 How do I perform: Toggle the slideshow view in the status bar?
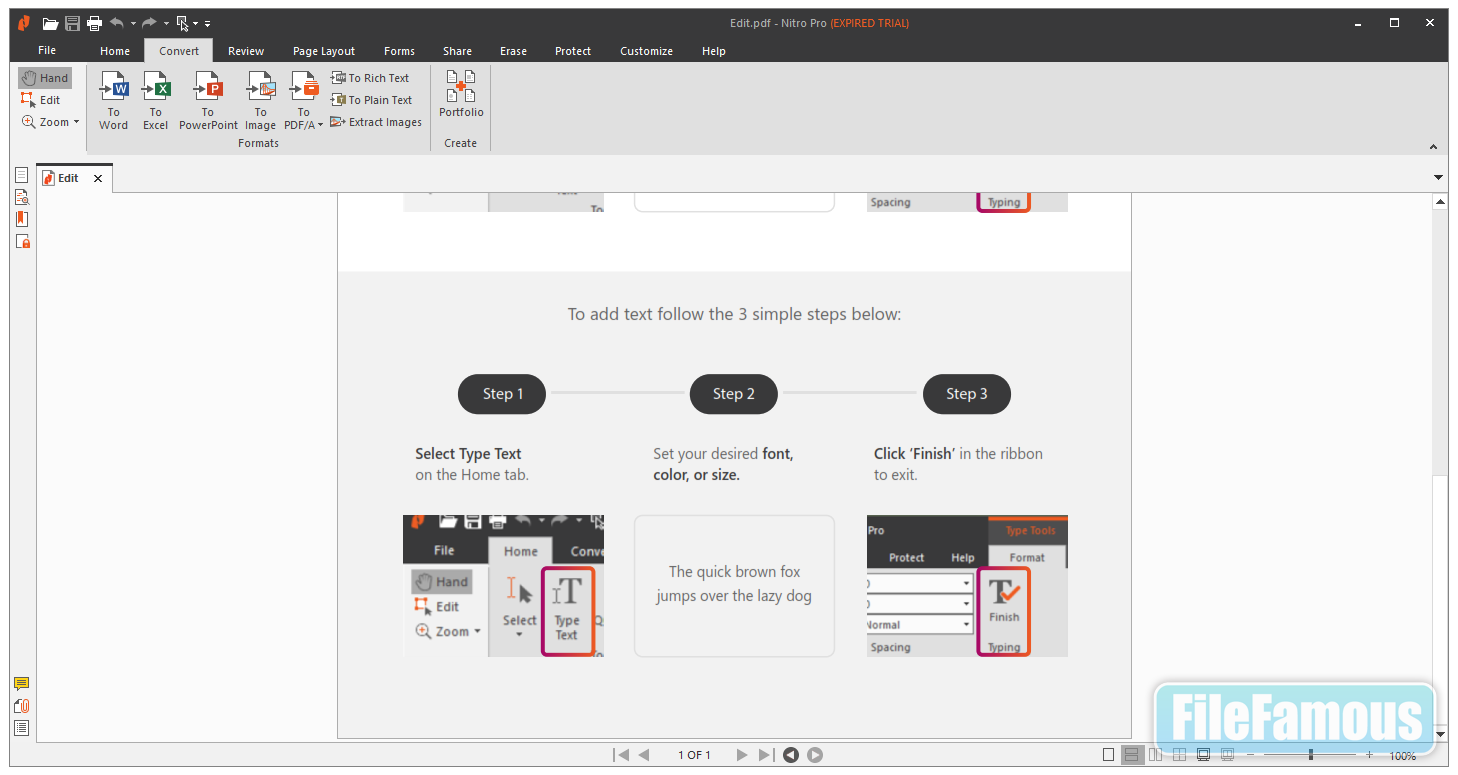[1228, 755]
